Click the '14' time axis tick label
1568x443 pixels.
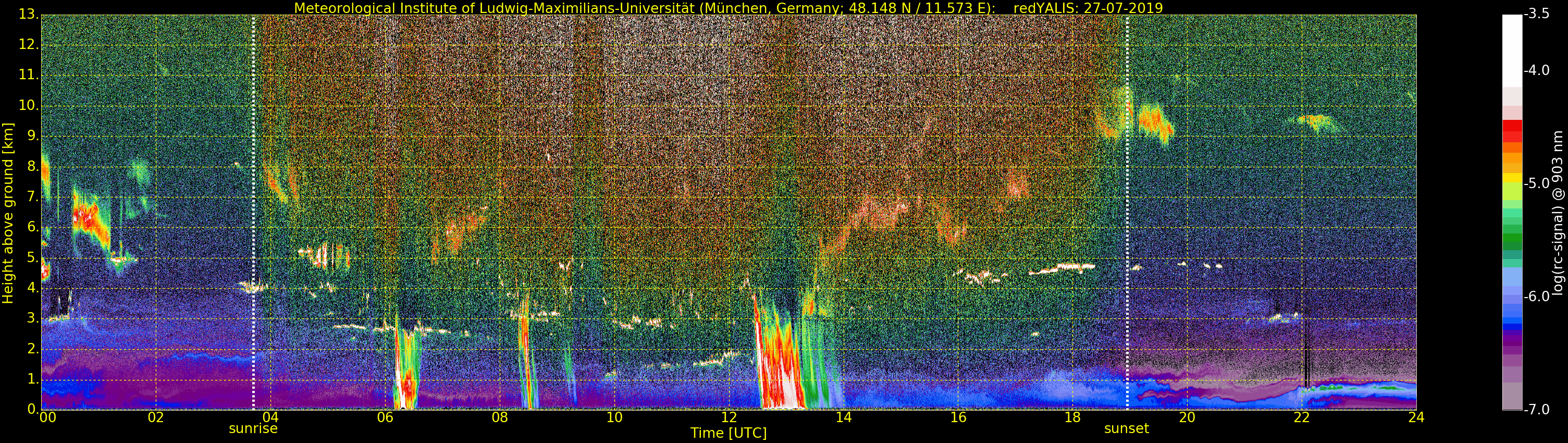pos(844,417)
